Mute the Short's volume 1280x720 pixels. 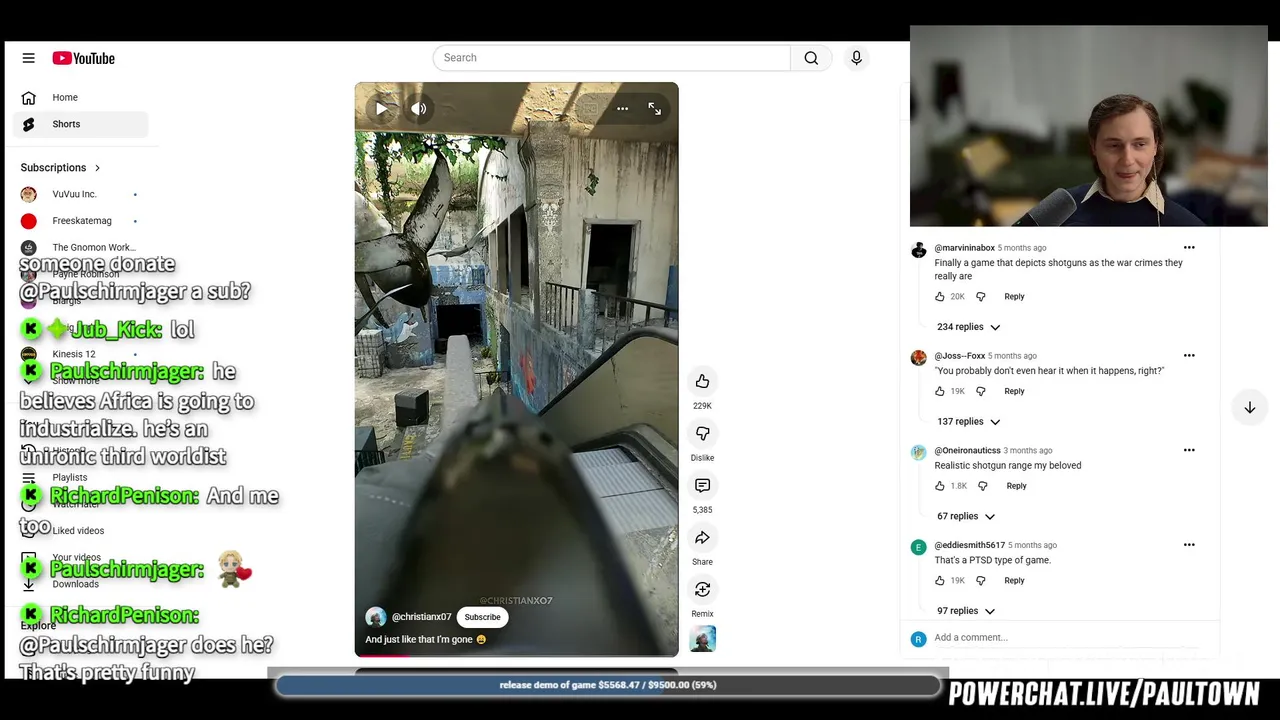419,109
